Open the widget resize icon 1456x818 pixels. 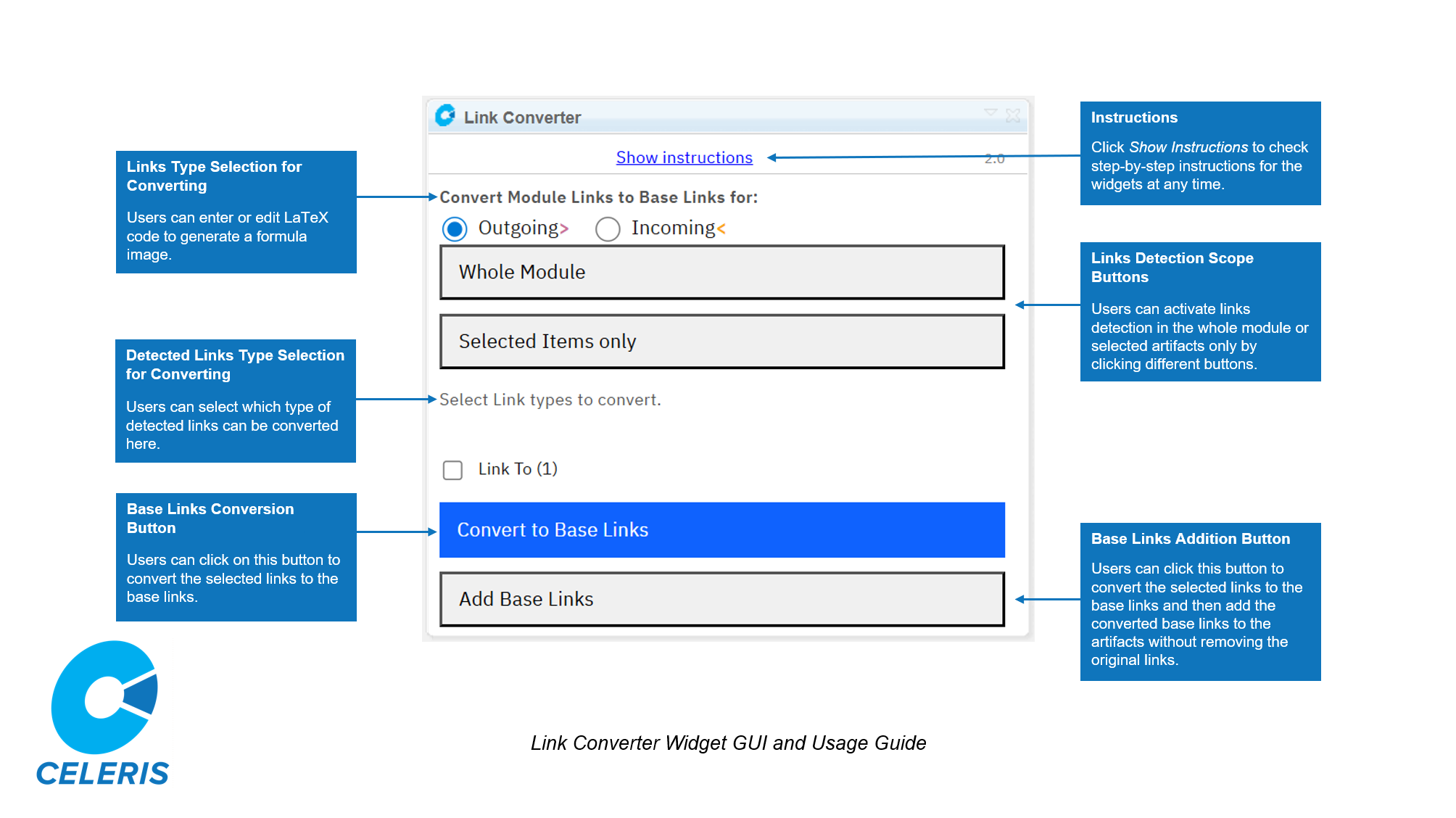coord(1012,115)
